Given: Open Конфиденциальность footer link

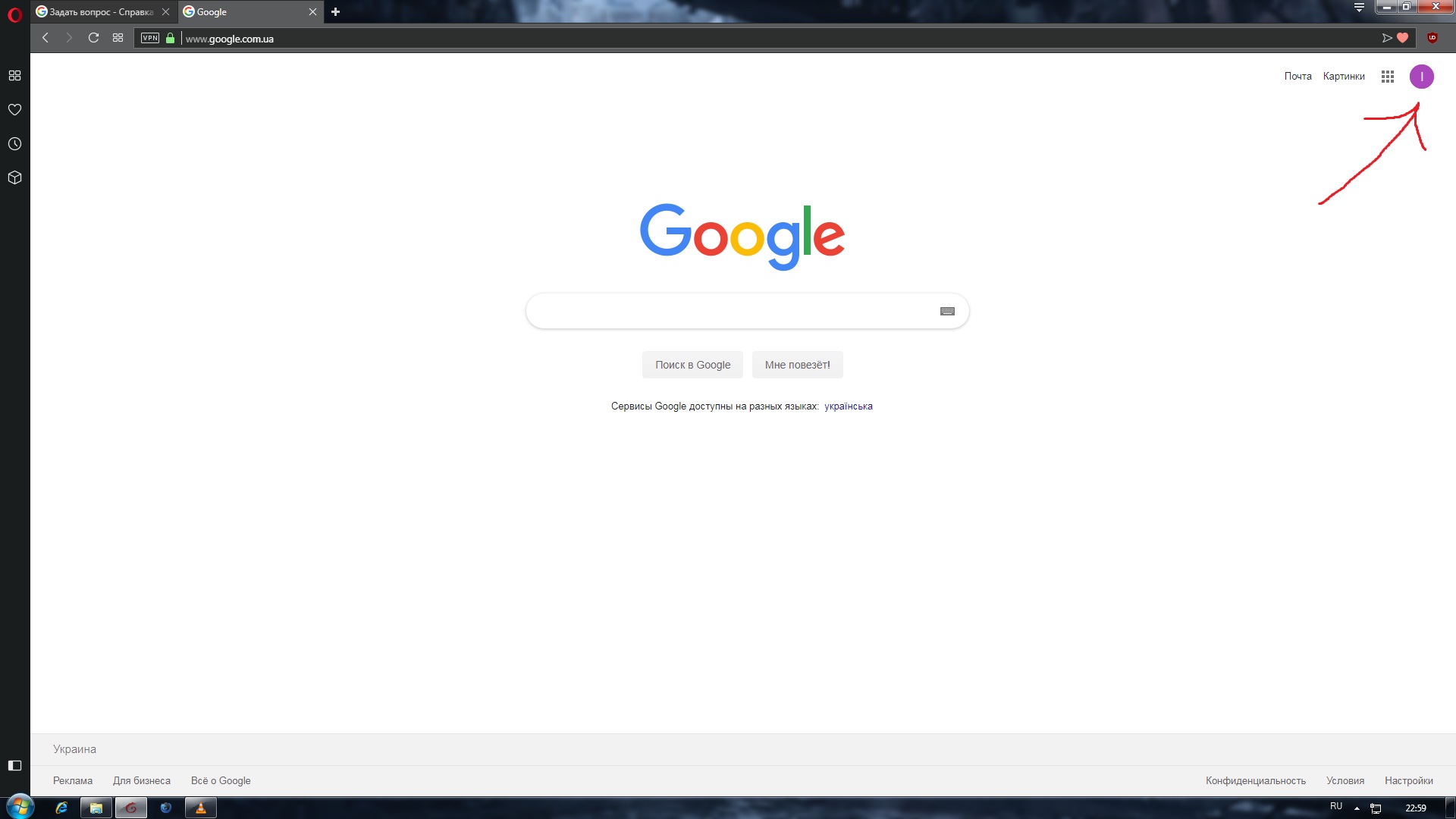Looking at the screenshot, I should 1256,781.
